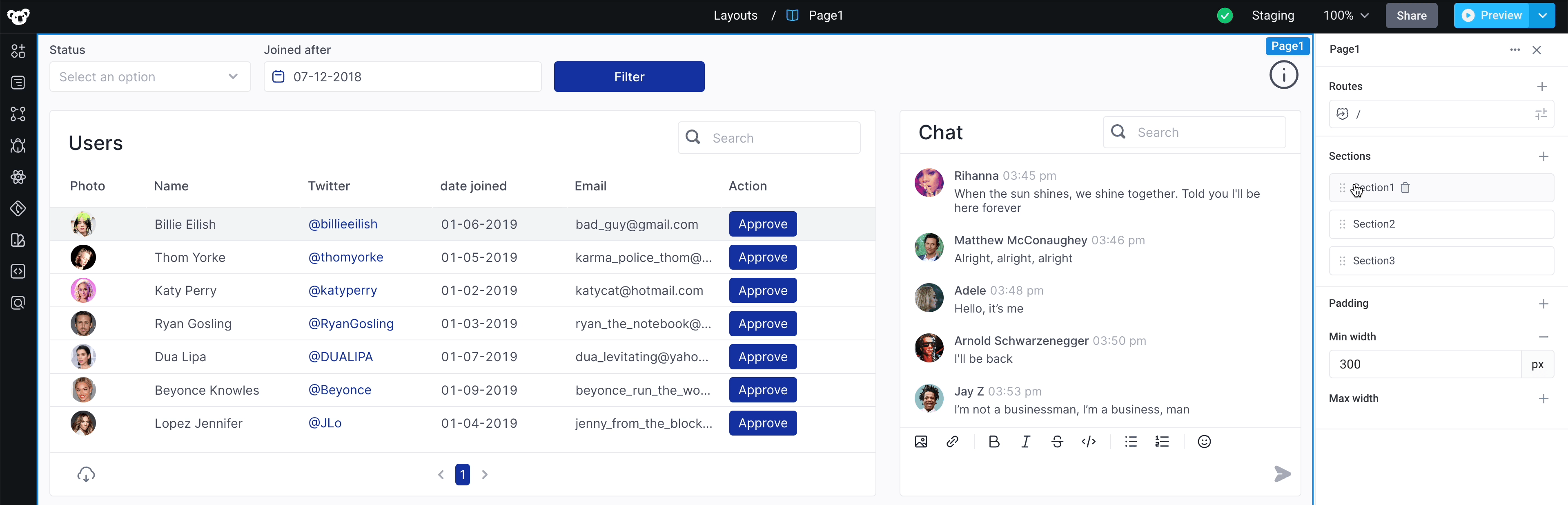Approve Billie Eilish's row

click(763, 224)
